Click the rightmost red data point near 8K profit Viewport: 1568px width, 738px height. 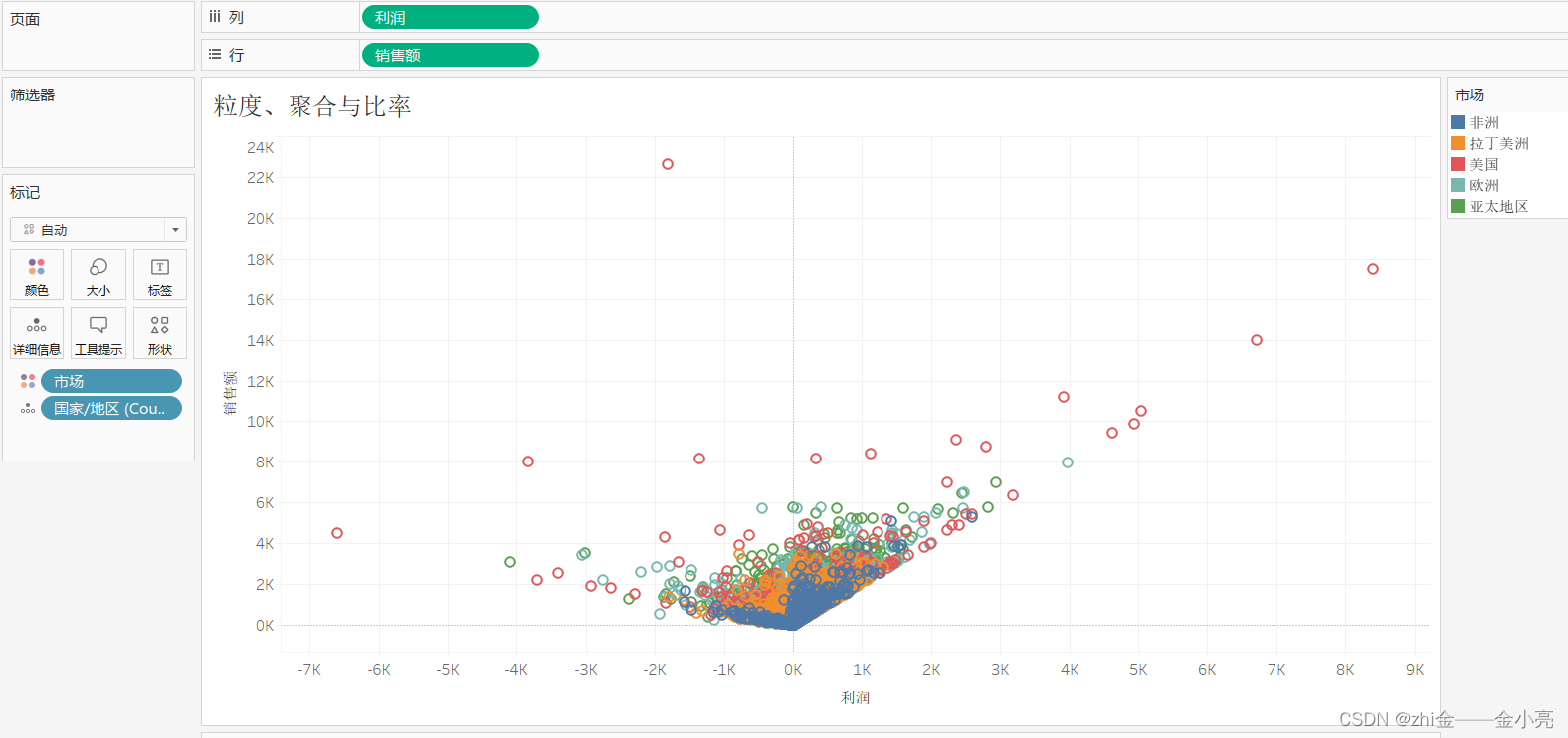1373,269
